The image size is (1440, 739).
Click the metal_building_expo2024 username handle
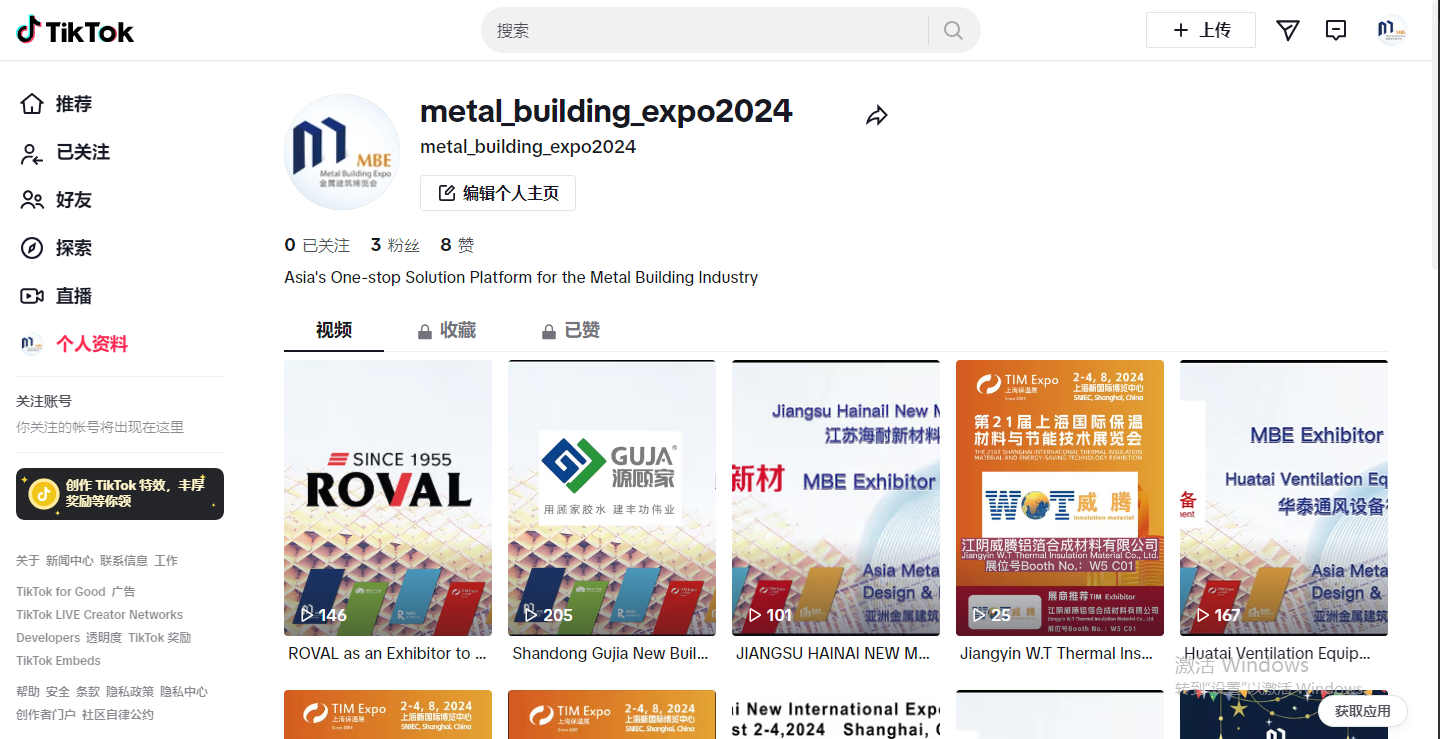coord(528,147)
